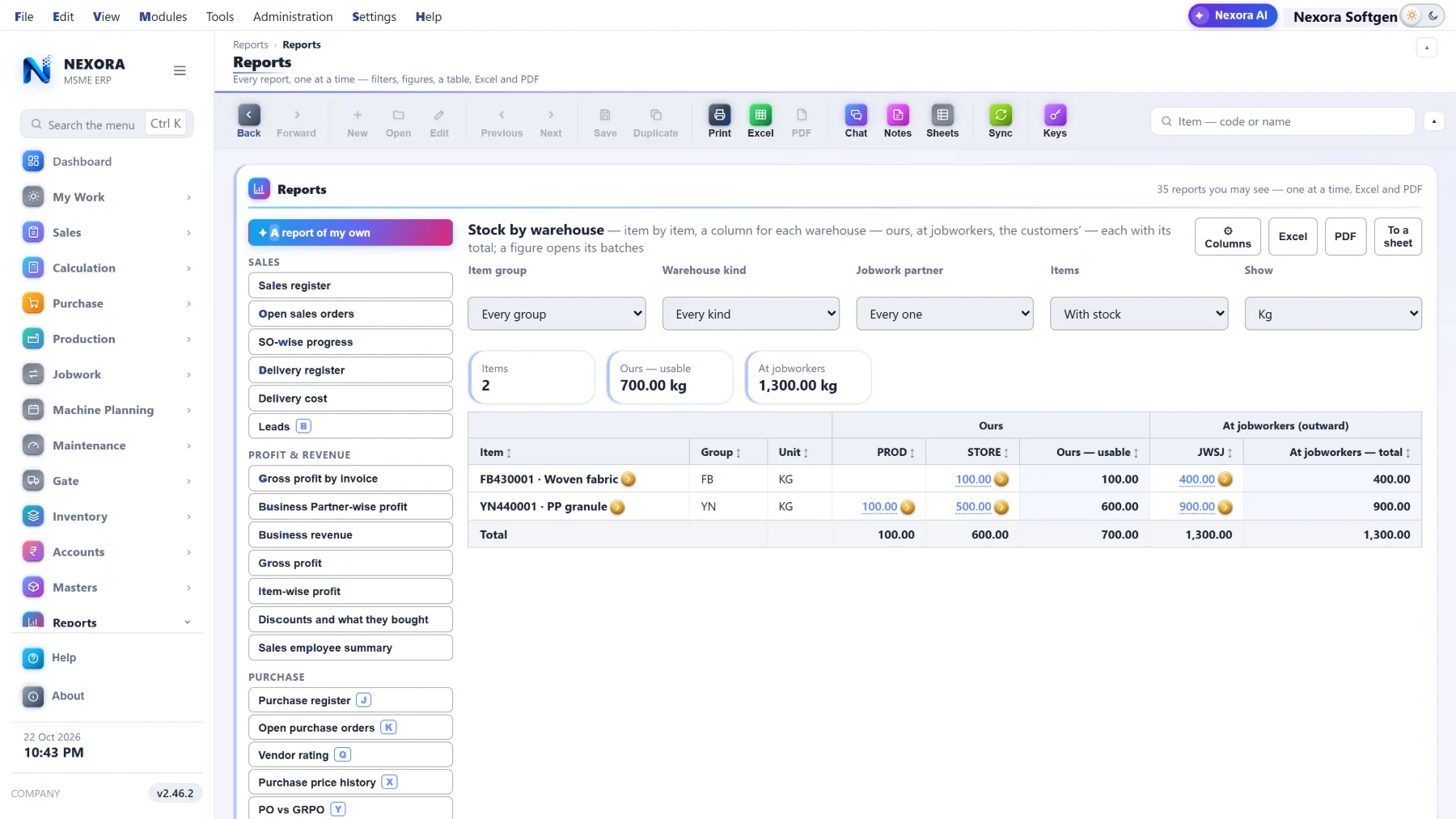Open the Nexora AI assistant

1233,15
